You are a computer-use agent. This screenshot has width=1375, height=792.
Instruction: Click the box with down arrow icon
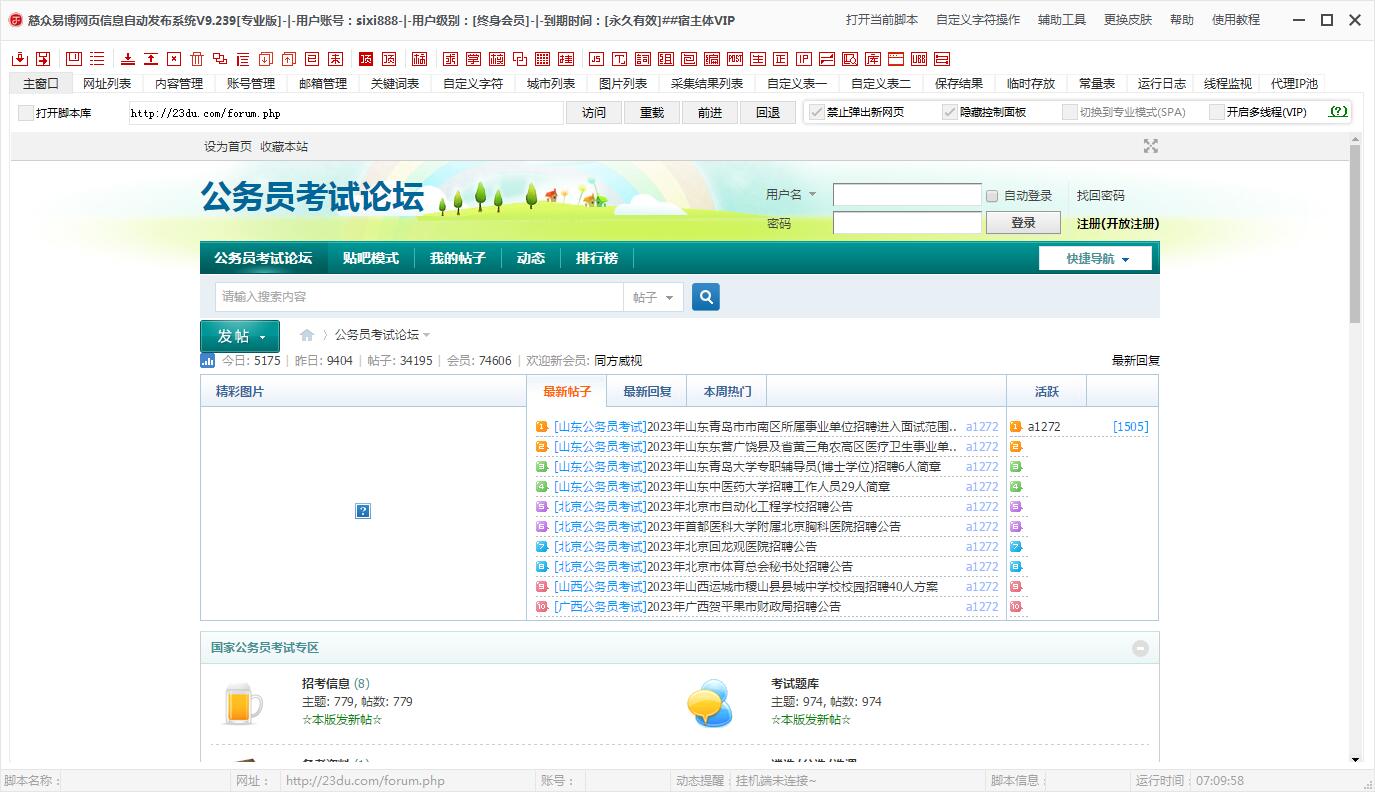tap(264, 59)
